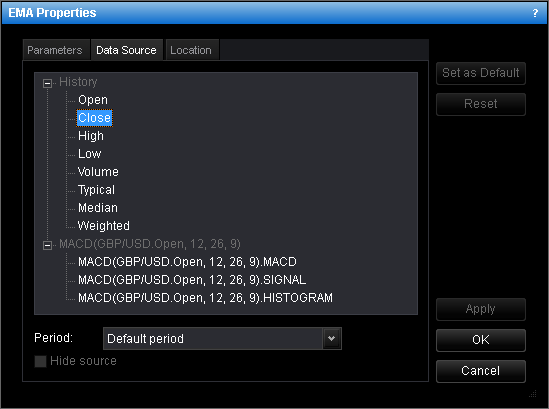The width and height of the screenshot is (549, 409).
Task: Select Volume as data source
Action: pos(98,172)
